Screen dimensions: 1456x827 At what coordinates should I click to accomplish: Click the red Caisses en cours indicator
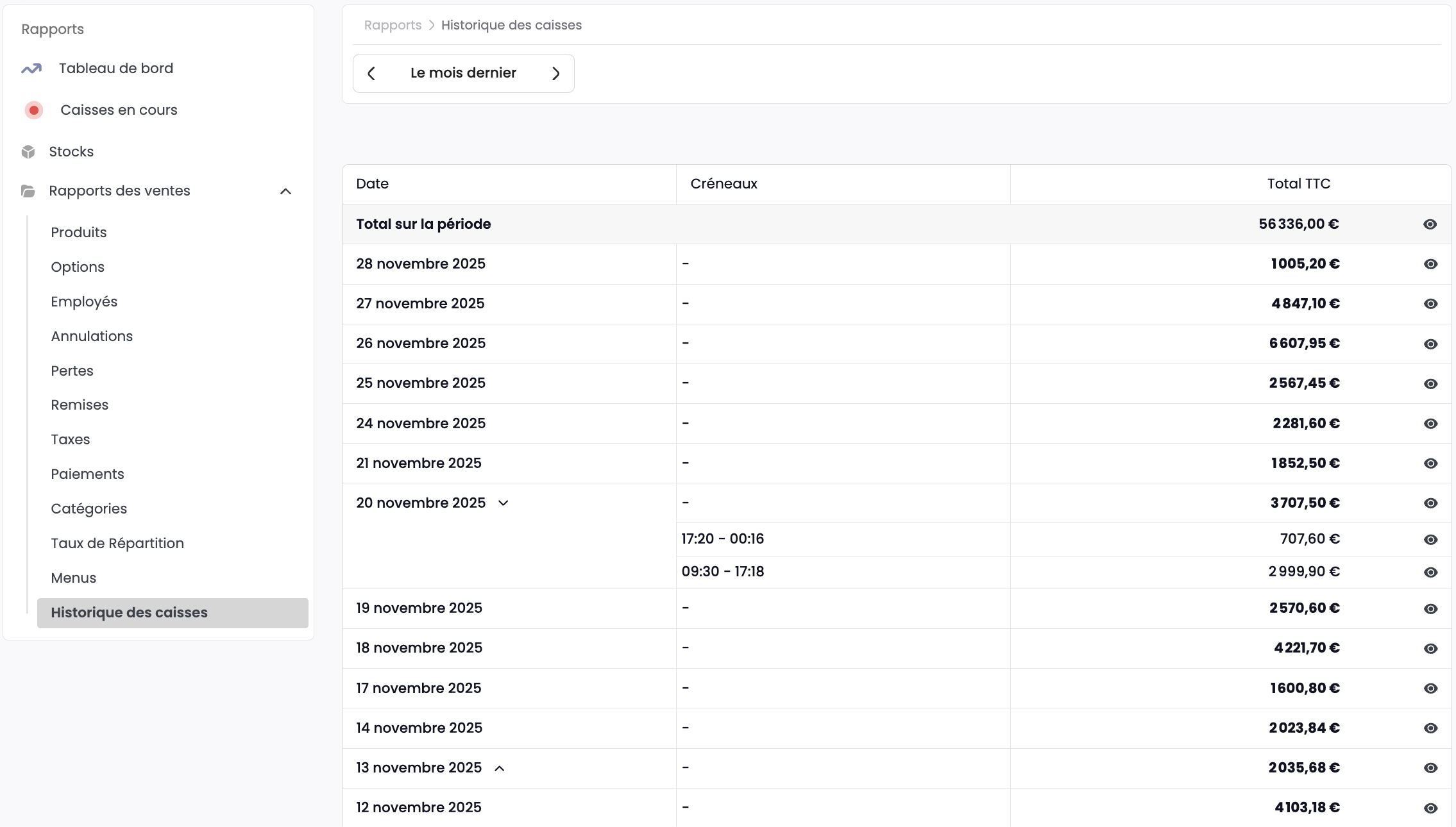click(34, 110)
